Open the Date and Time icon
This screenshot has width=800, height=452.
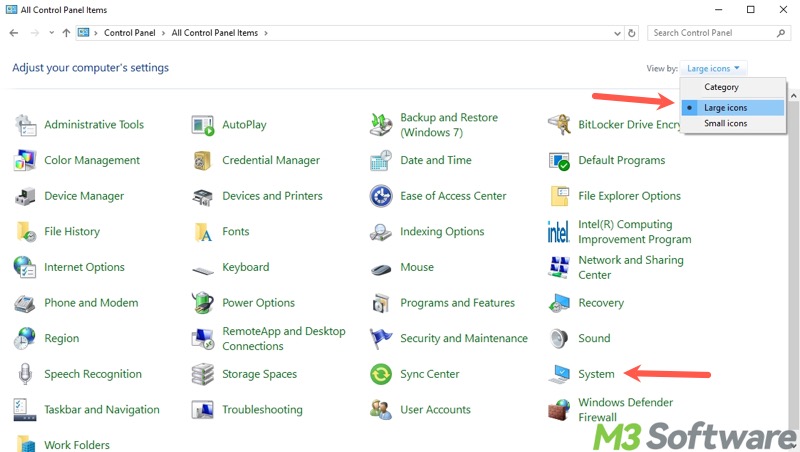381,161
